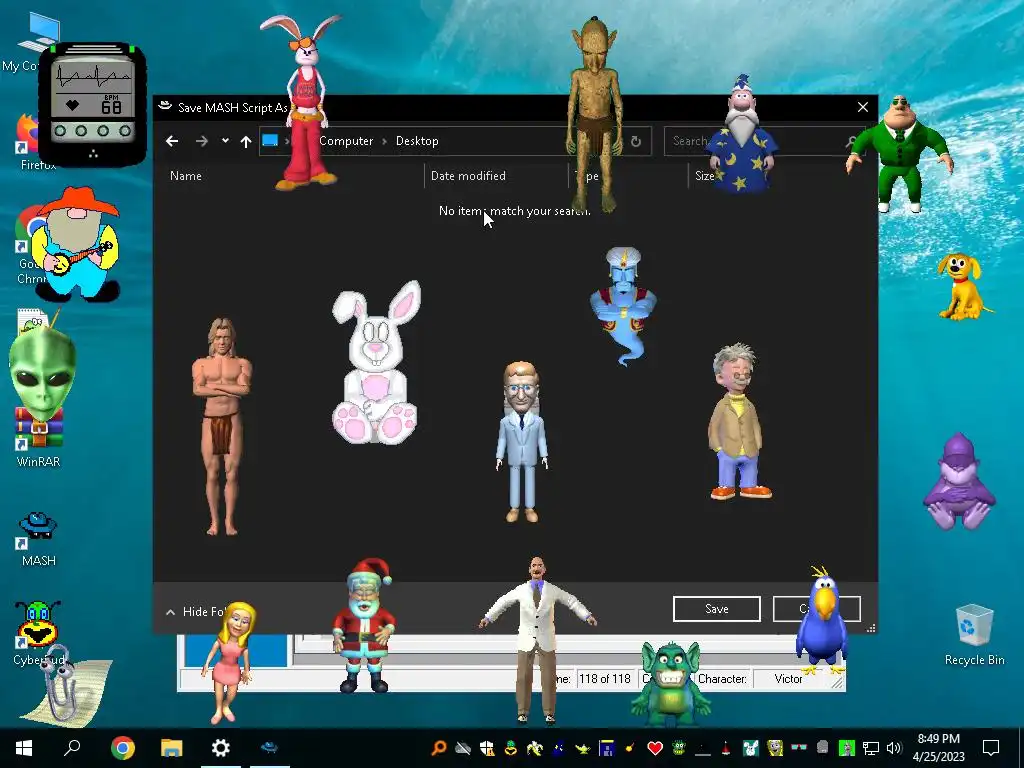Screen dimensions: 1024x768
Task: Launch Google Chrome from the taskbar
Action: 122,748
